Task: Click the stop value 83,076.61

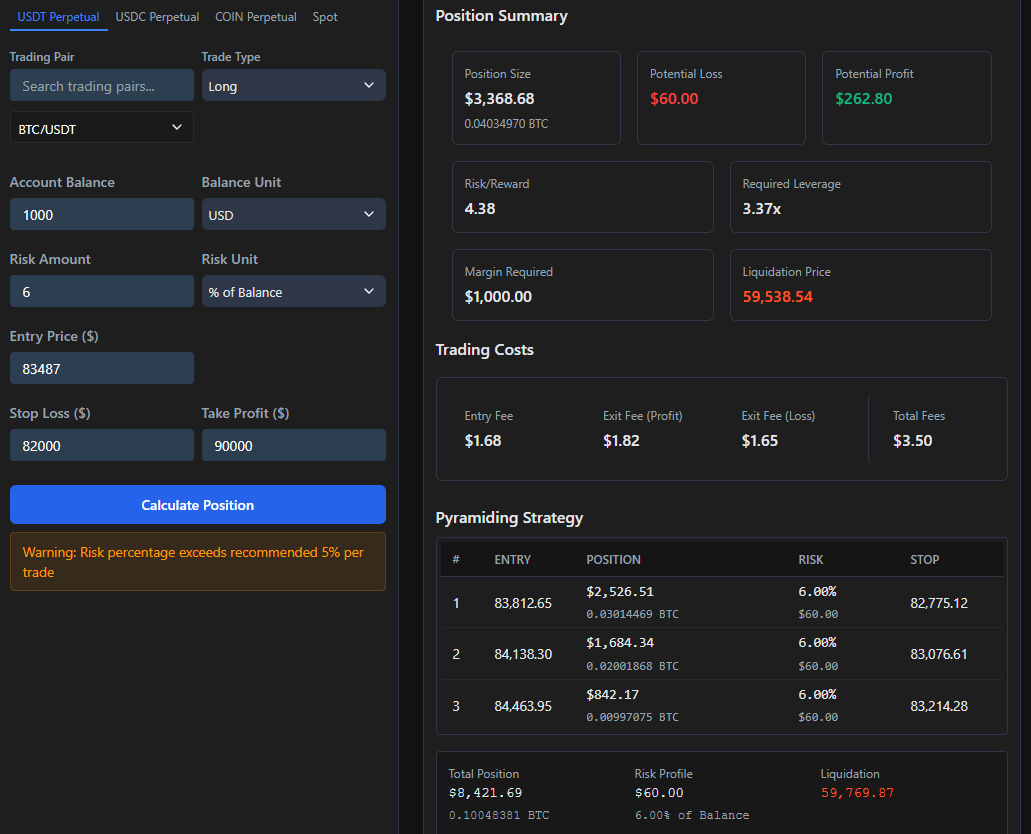Action: 939,654
